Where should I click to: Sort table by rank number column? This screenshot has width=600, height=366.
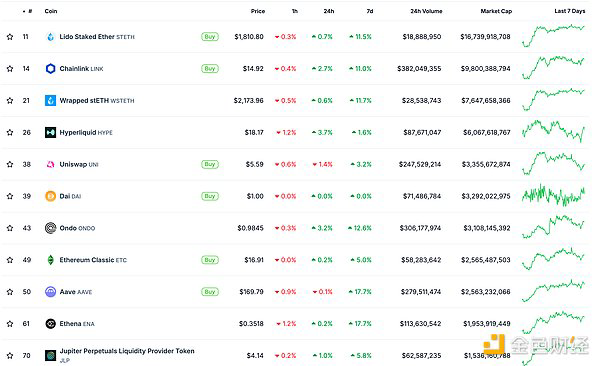click(28, 11)
